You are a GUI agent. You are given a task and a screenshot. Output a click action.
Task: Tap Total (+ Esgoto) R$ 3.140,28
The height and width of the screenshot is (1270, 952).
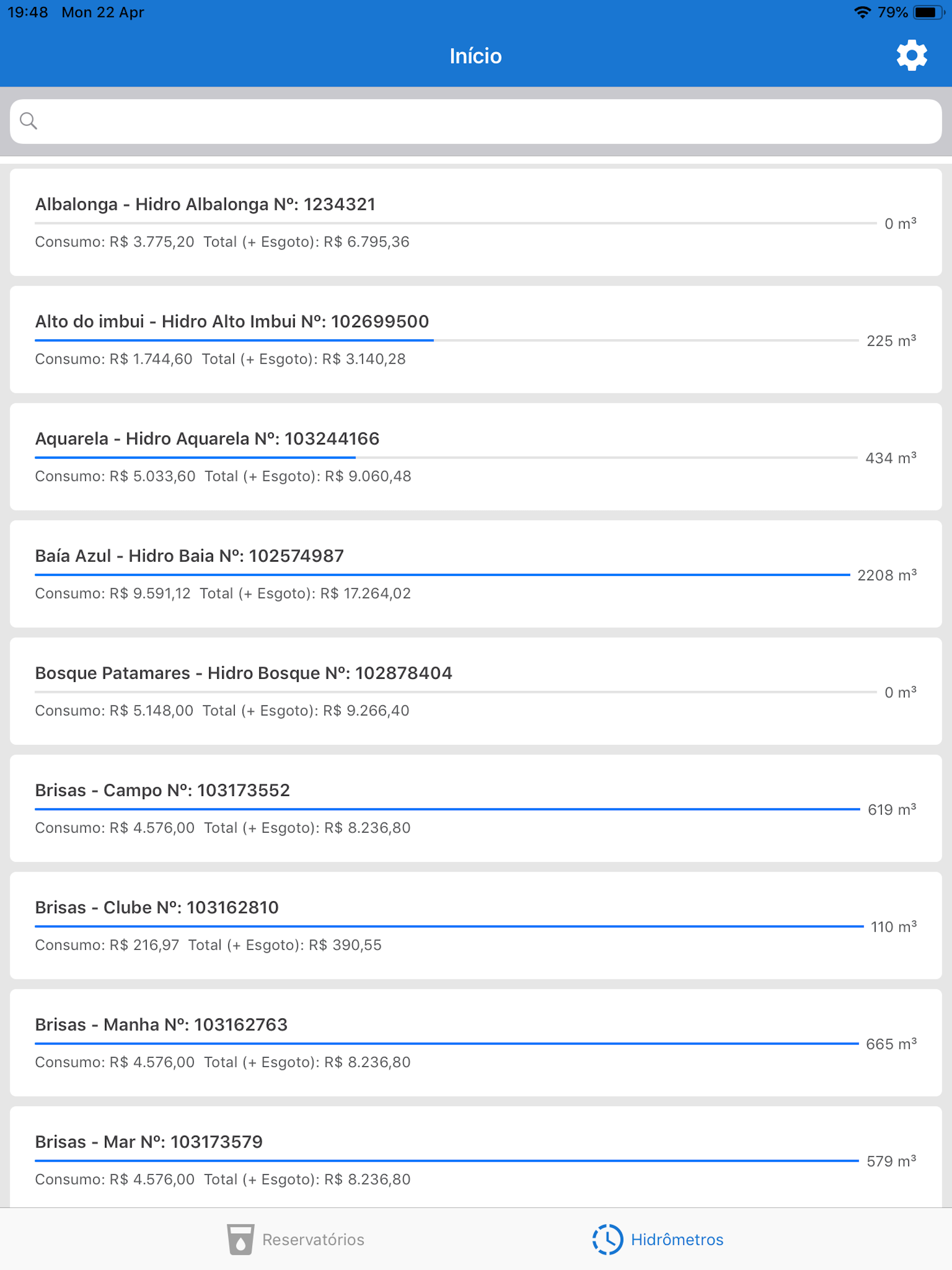click(304, 359)
